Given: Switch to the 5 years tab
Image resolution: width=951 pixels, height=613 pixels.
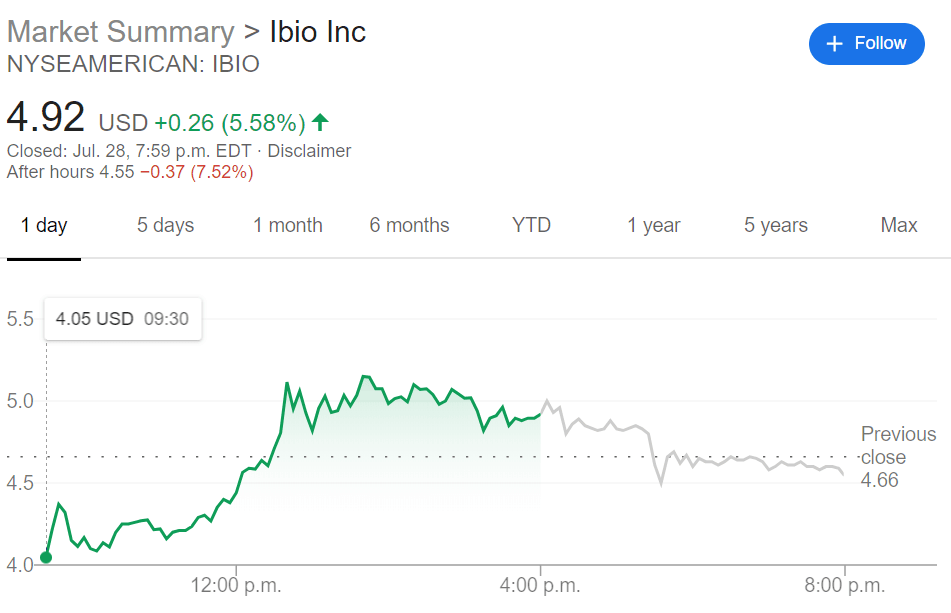Looking at the screenshot, I should tap(776, 225).
